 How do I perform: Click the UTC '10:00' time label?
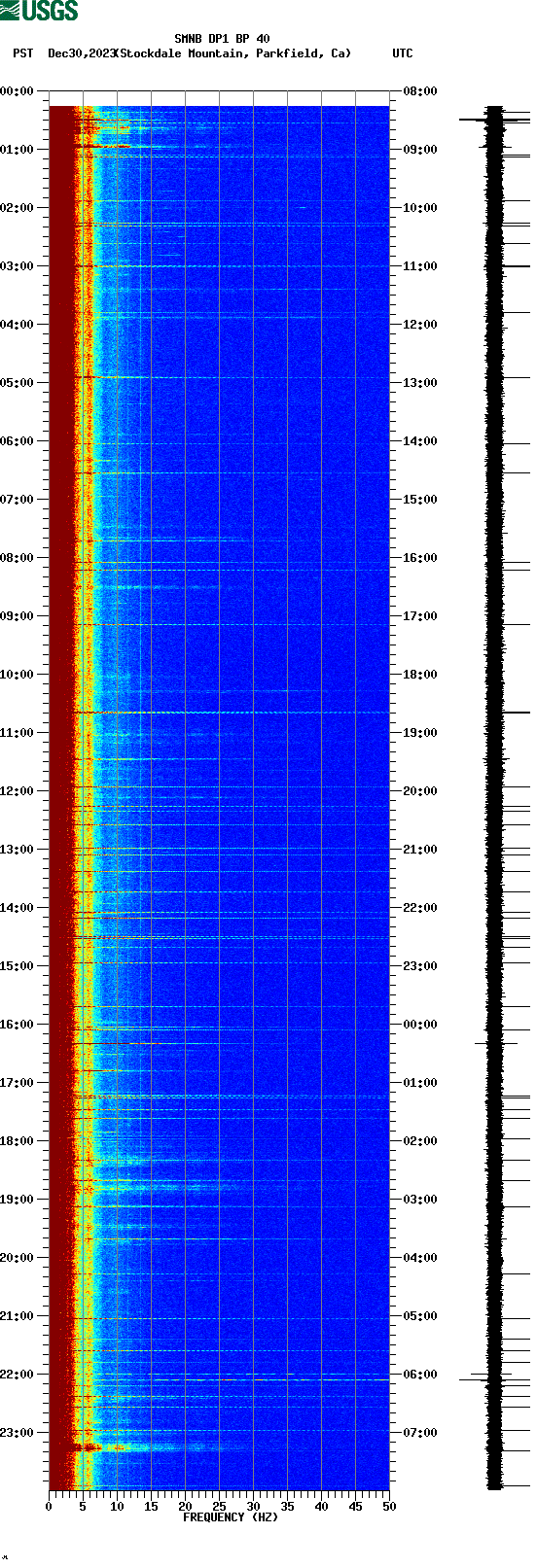(x=420, y=208)
